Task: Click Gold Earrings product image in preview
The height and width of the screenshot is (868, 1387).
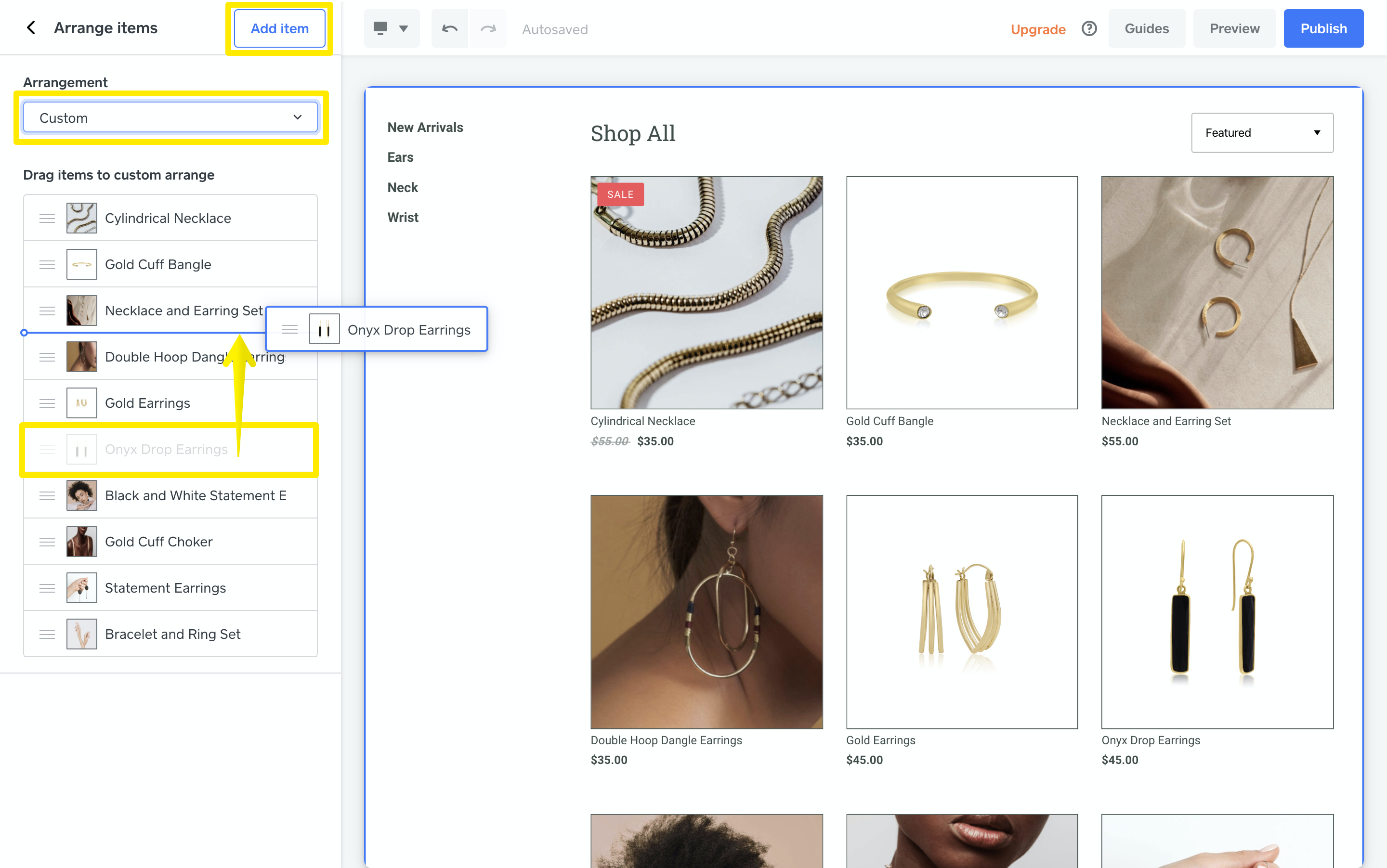Action: (962, 612)
